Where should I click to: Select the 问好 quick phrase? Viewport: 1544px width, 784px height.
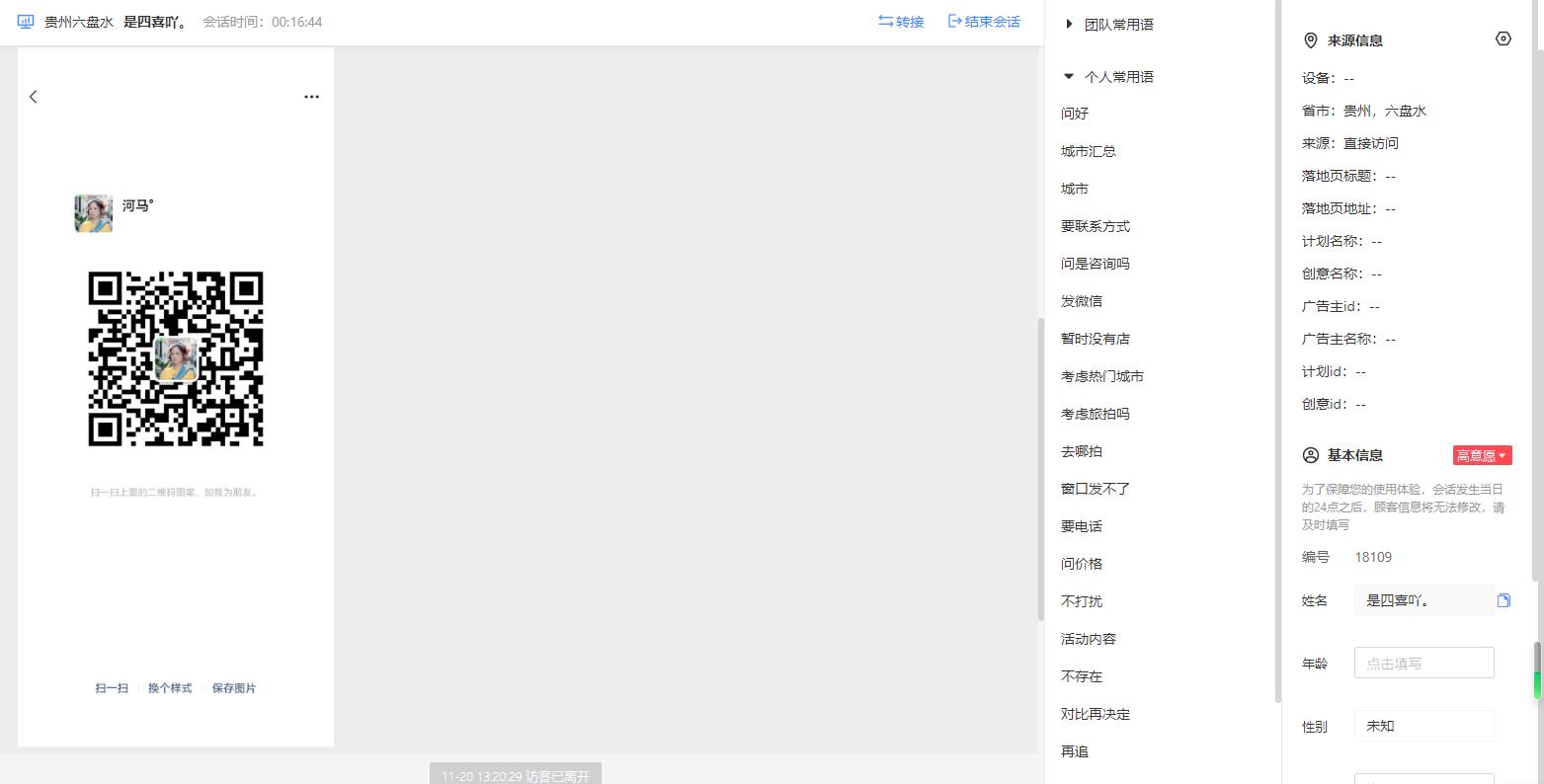[1075, 114]
